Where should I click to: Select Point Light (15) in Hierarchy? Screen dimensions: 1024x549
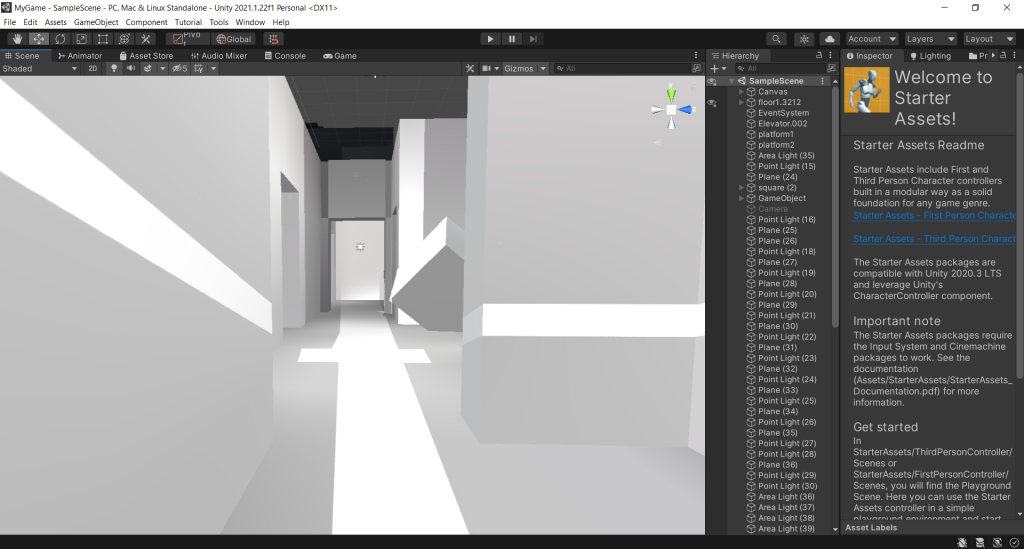click(786, 166)
